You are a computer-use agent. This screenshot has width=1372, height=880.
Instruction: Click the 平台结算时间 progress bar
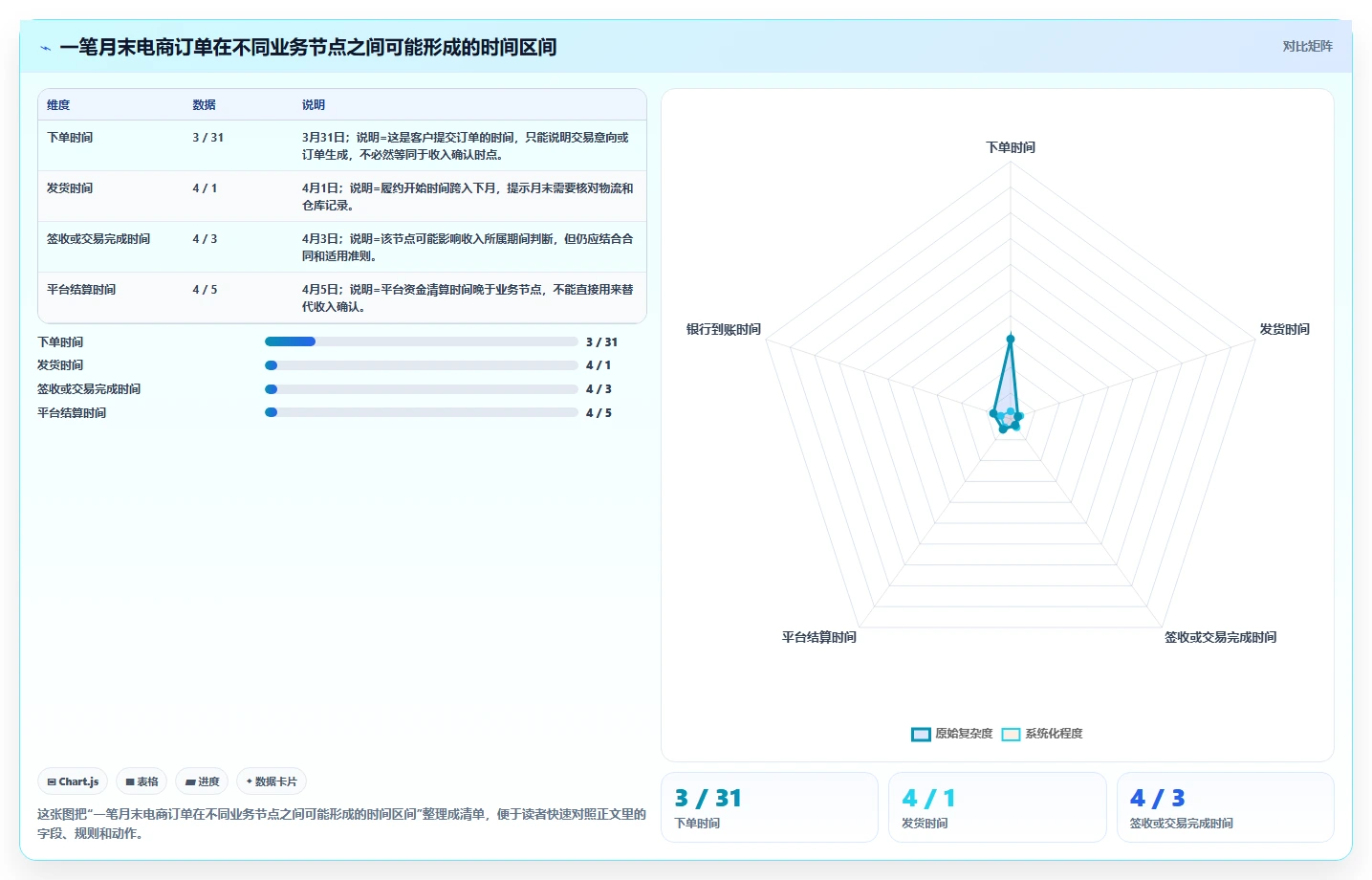422,412
